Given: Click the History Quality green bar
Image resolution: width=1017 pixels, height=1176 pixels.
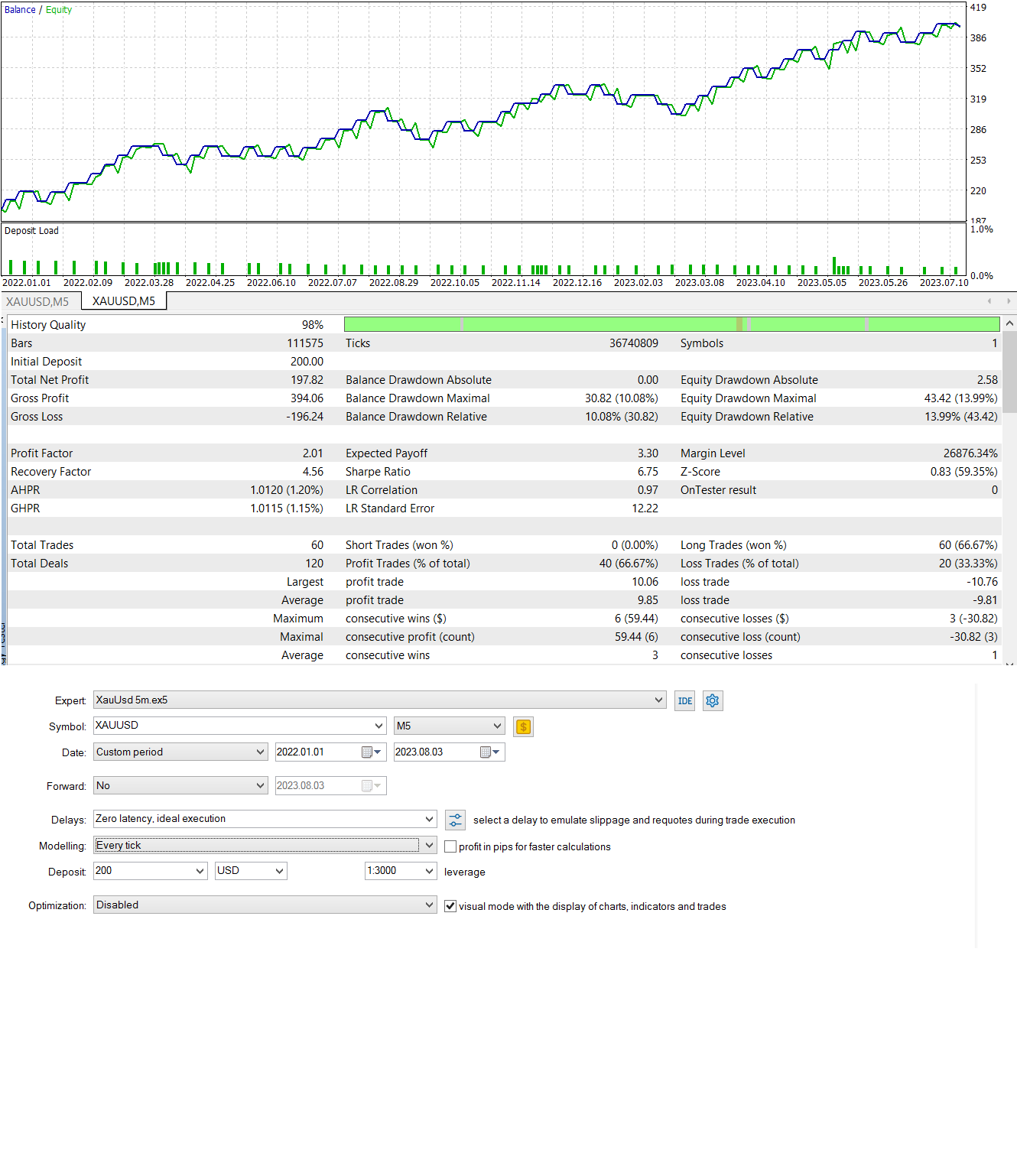Looking at the screenshot, I should (671, 324).
